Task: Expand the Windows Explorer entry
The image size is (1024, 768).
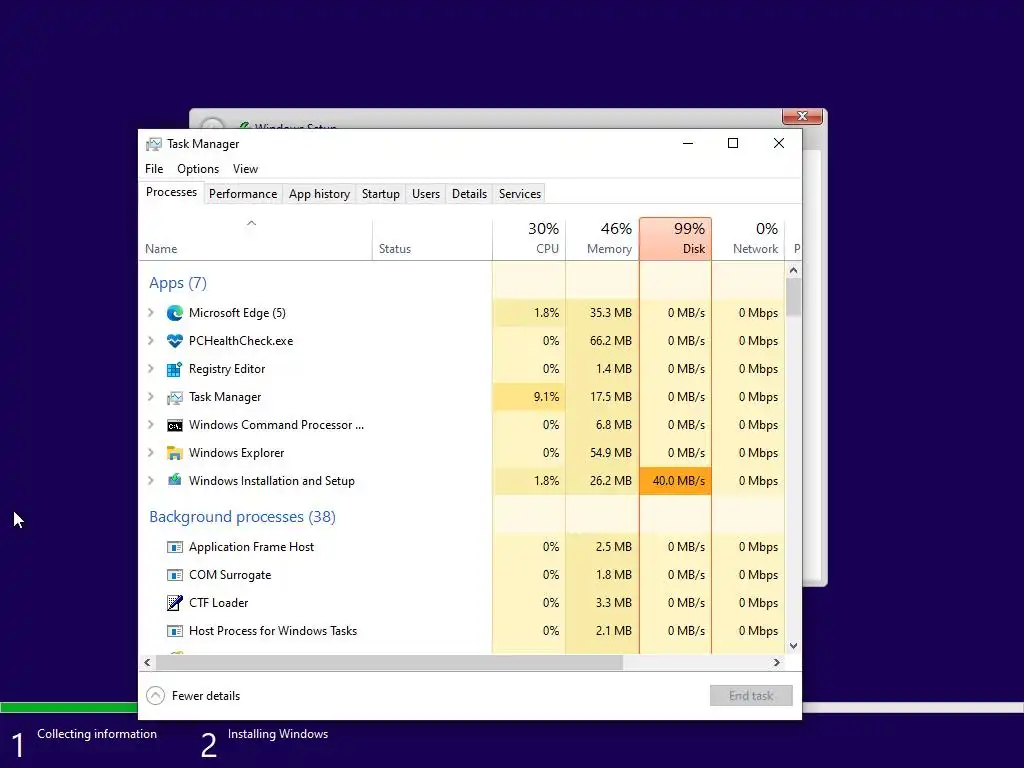Action: click(x=151, y=453)
